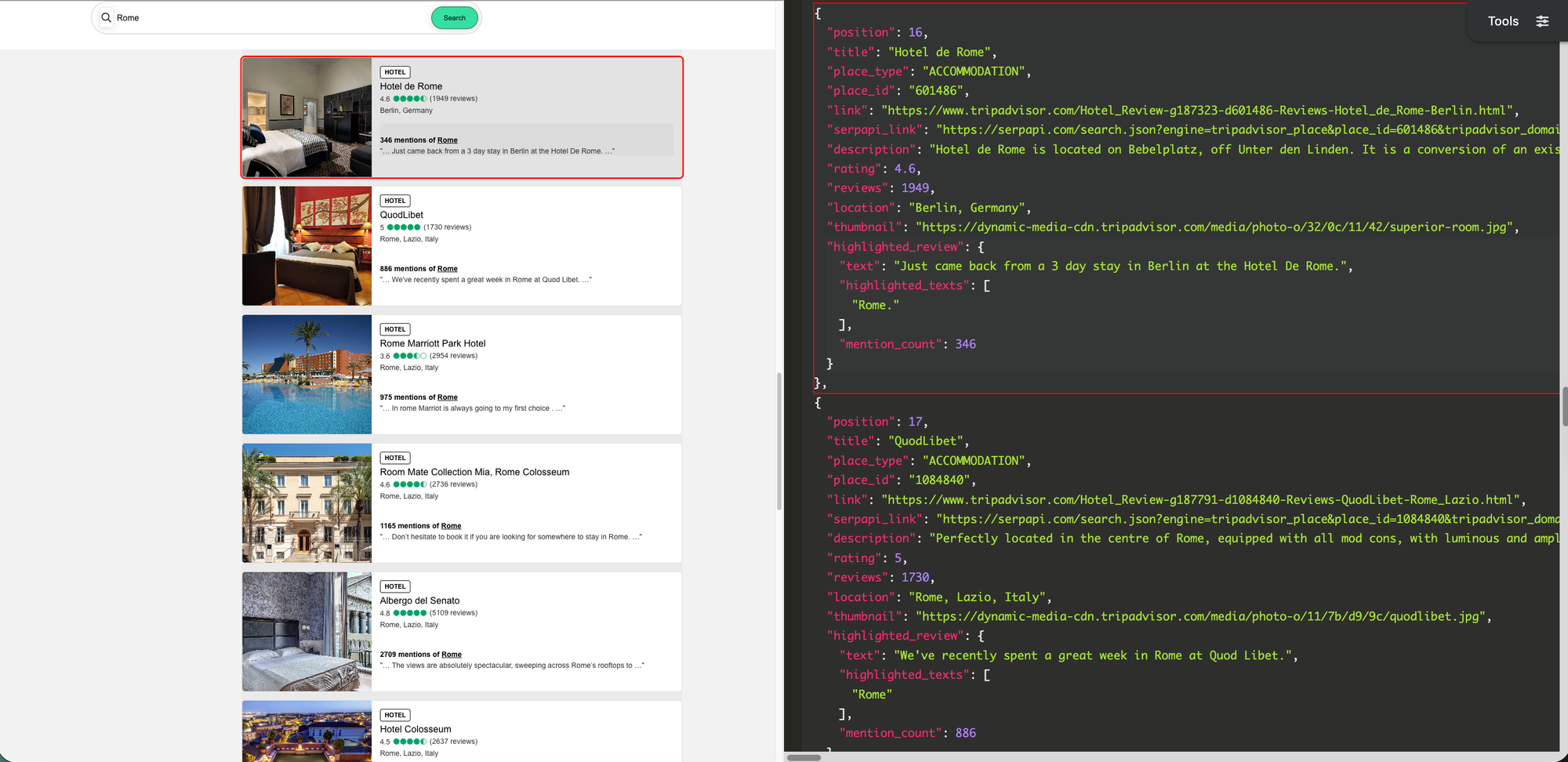
Task: Click the green Search button
Action: tap(455, 18)
